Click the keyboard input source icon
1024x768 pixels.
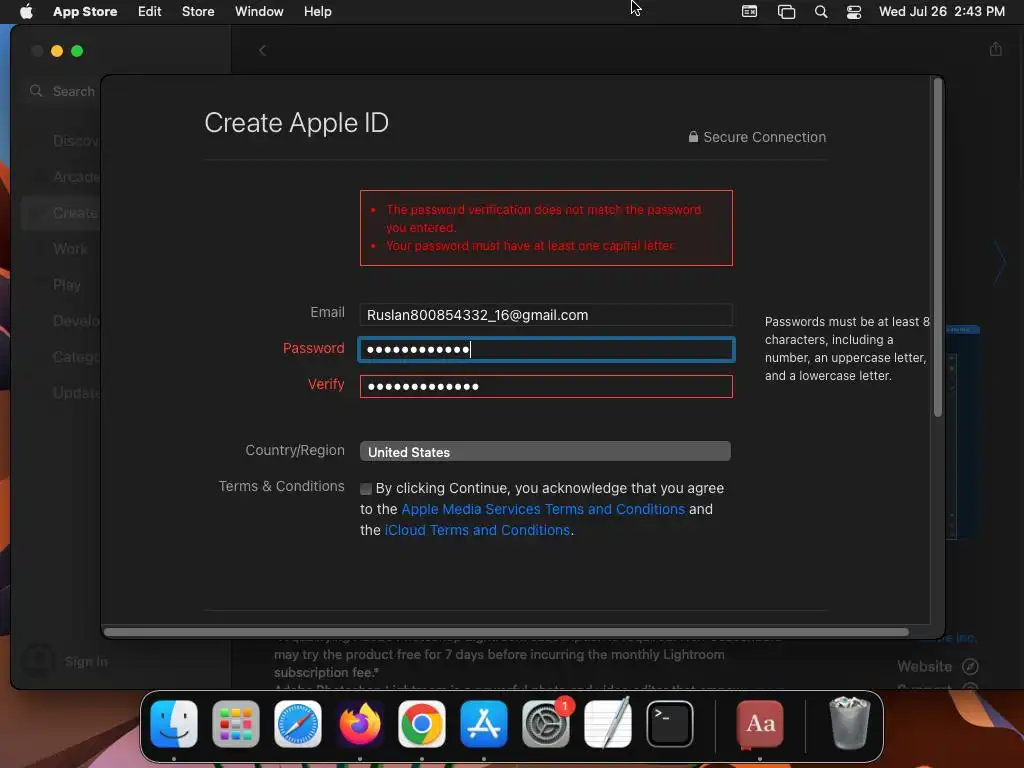pyautogui.click(x=750, y=12)
